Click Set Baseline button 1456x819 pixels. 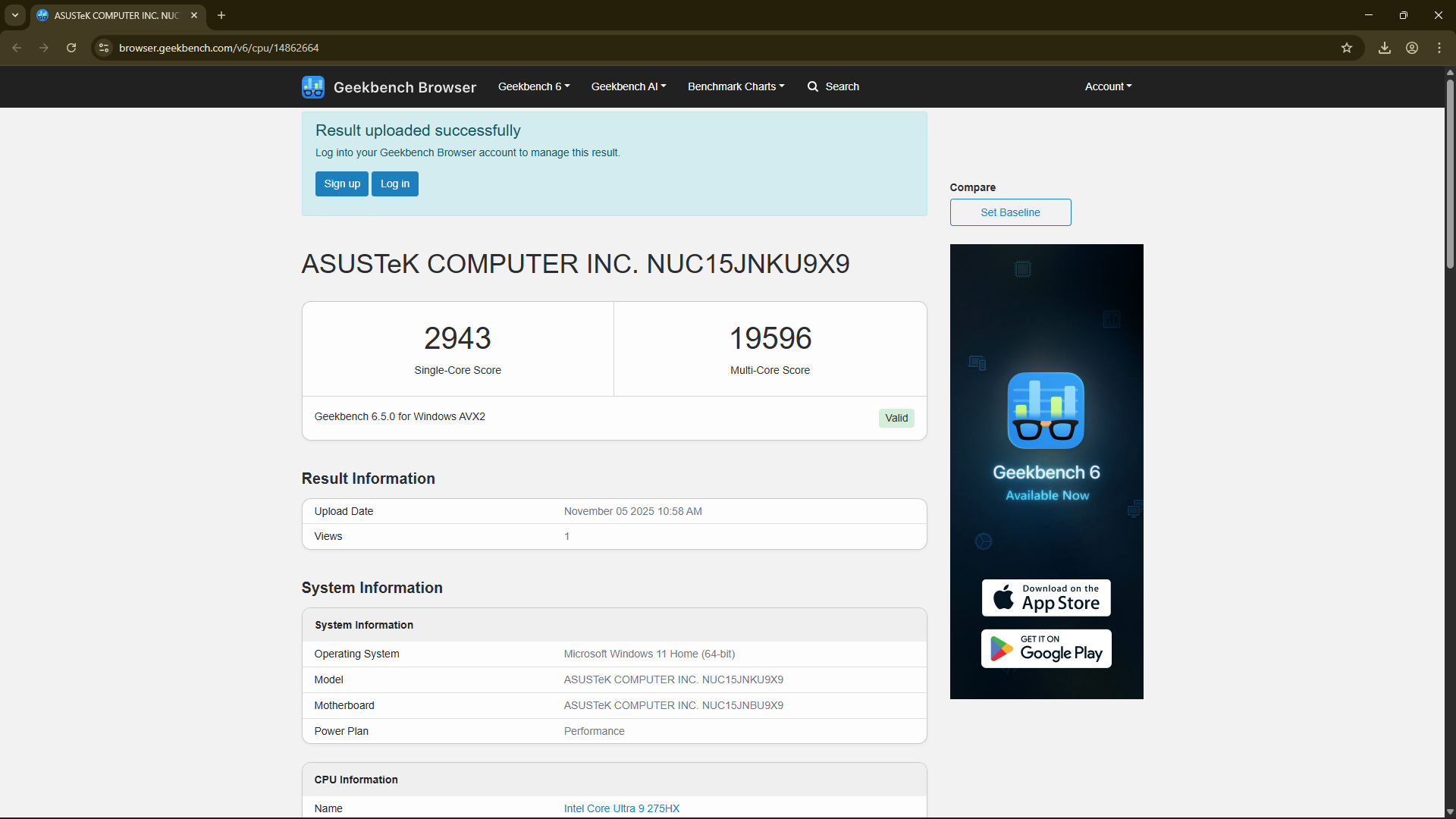pos(1010,212)
